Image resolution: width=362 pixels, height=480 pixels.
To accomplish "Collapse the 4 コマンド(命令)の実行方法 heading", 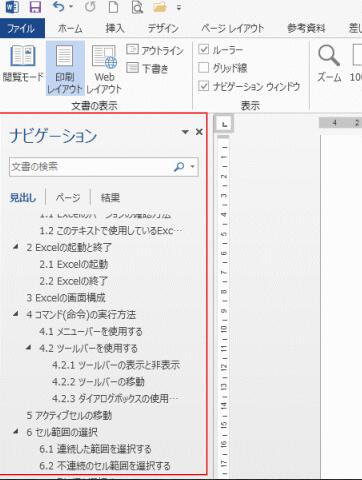I will click(x=15, y=314).
